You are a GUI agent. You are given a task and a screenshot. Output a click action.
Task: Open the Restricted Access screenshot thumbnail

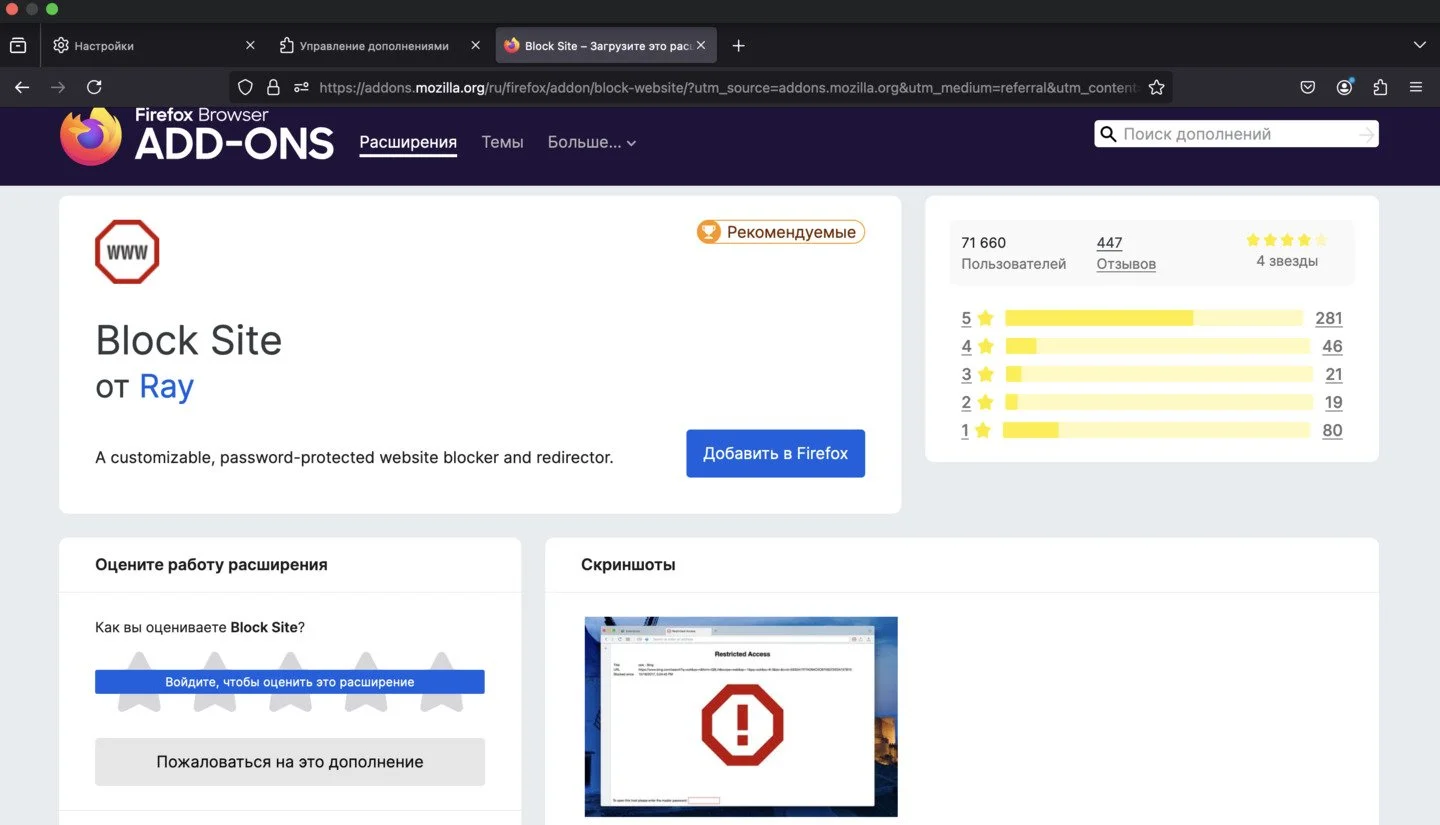click(741, 716)
